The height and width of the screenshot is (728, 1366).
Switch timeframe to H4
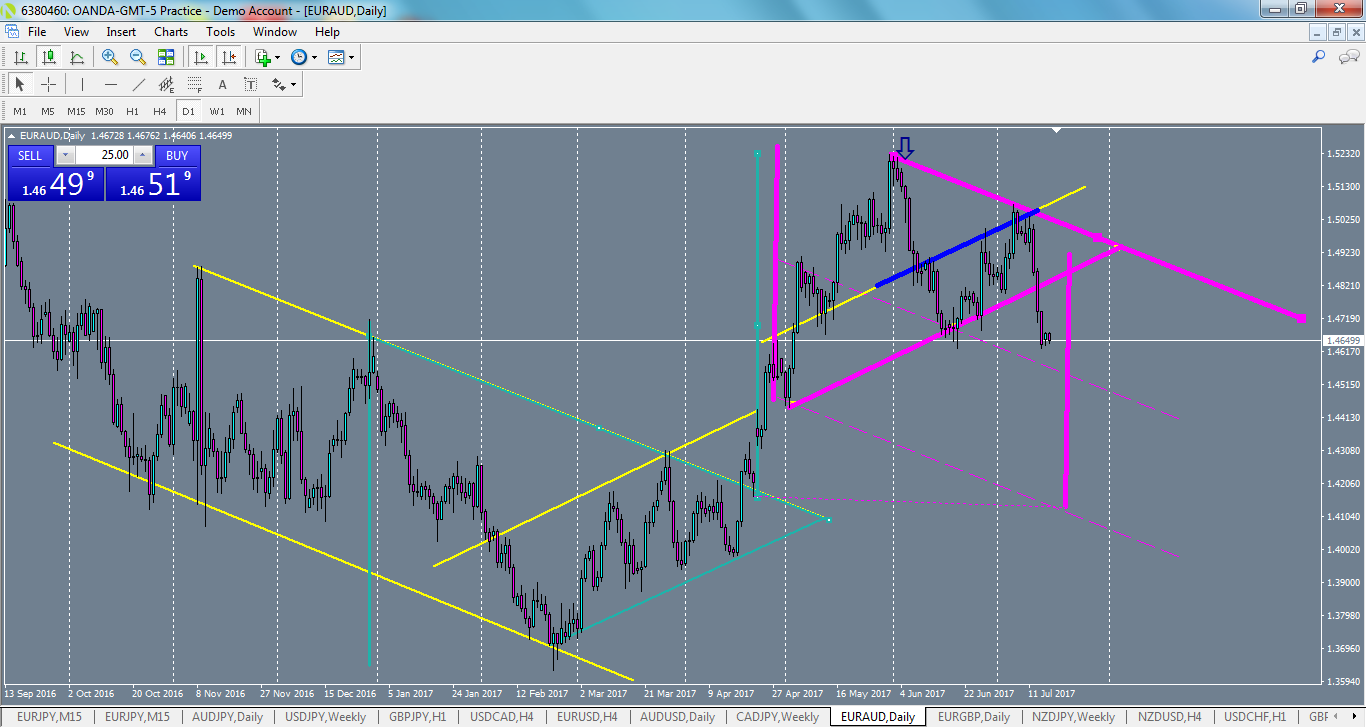point(158,111)
